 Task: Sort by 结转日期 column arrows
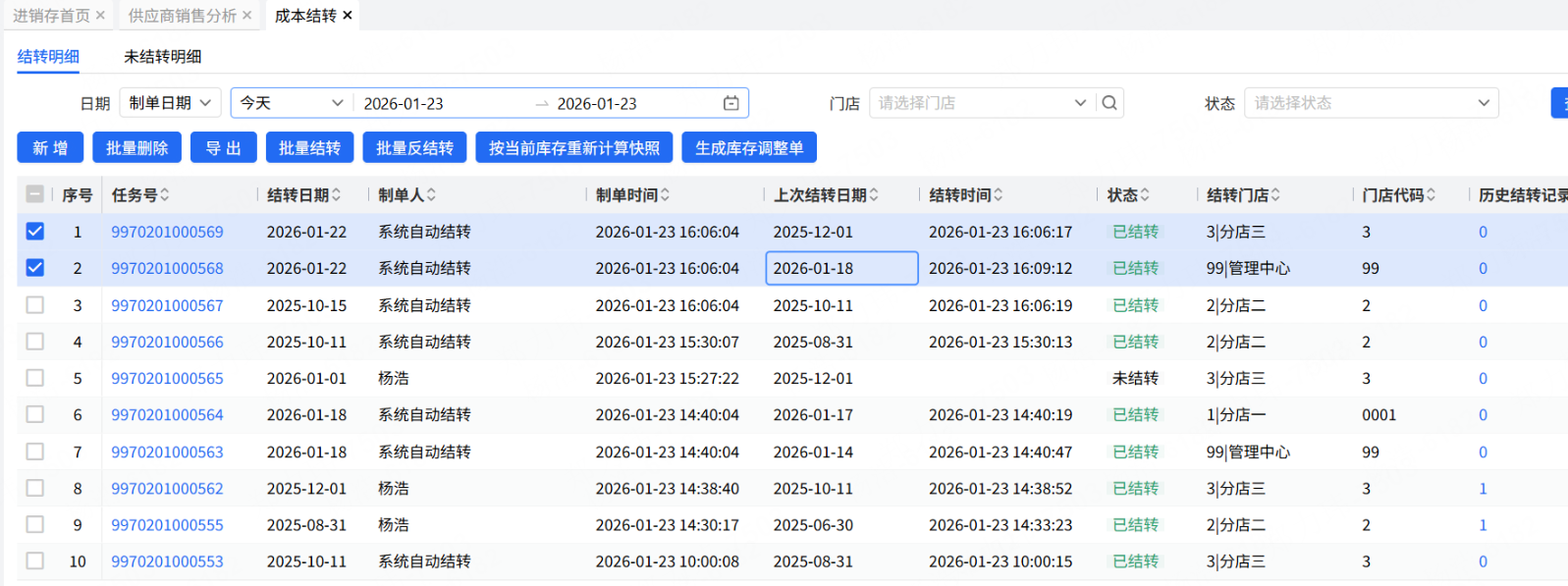[336, 195]
